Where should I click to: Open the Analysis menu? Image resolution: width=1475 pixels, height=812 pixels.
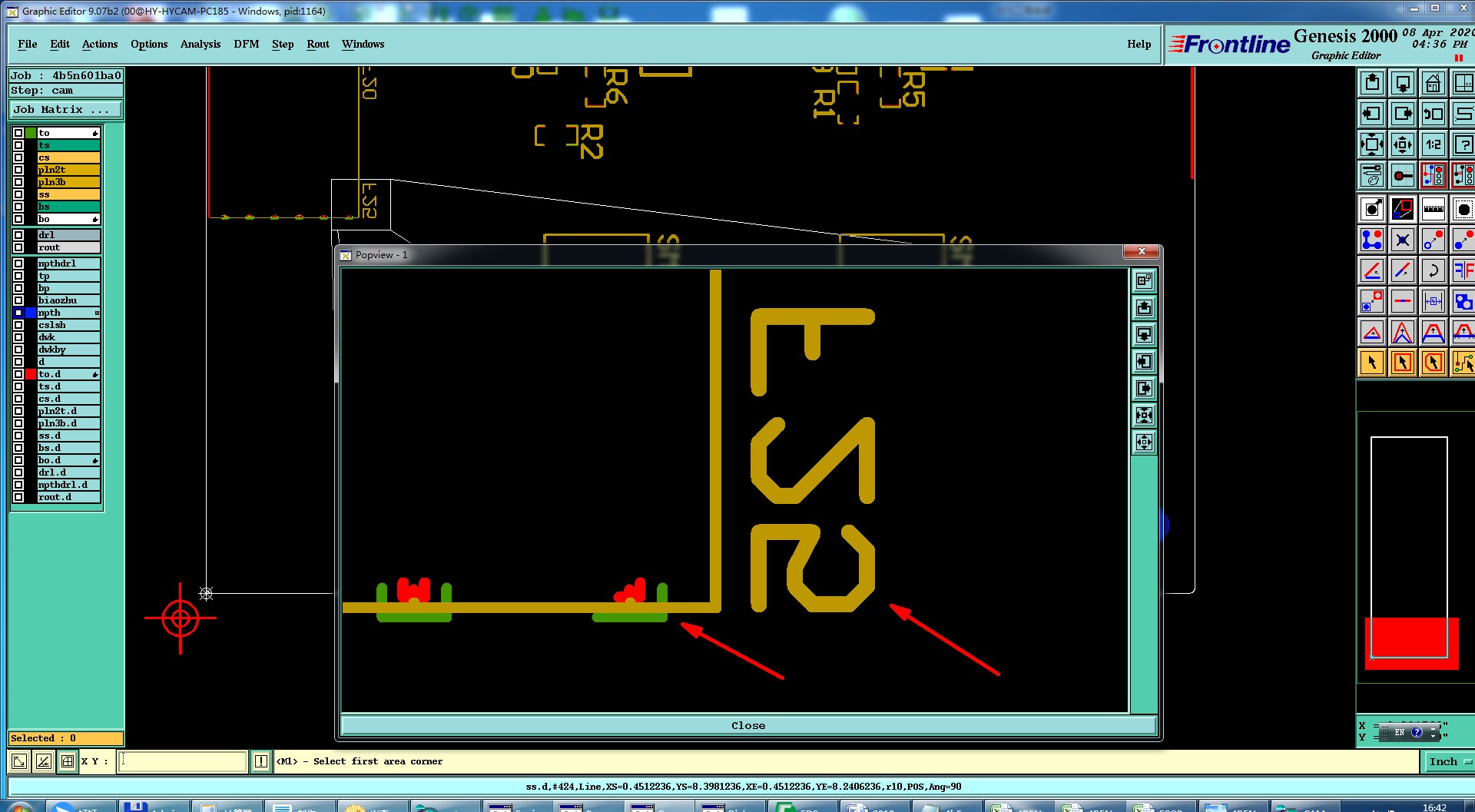click(x=201, y=44)
